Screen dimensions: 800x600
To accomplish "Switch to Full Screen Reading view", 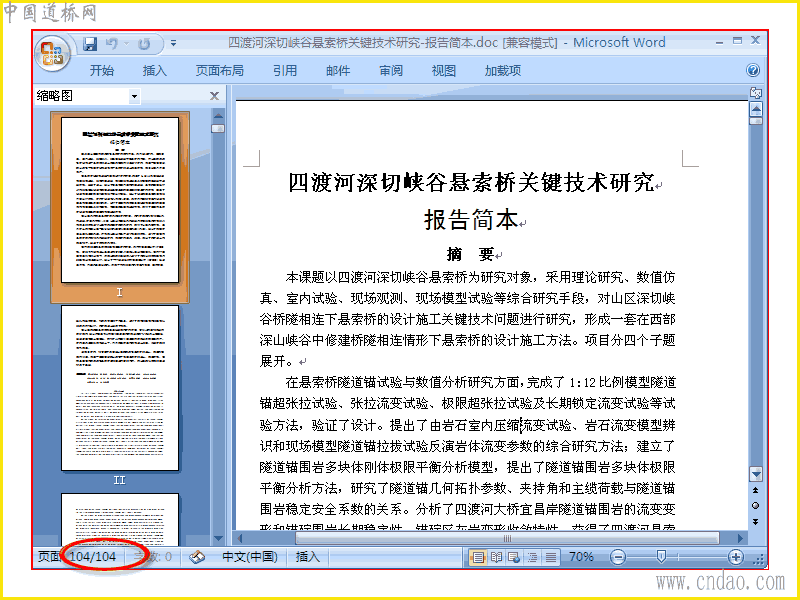I will click(496, 557).
